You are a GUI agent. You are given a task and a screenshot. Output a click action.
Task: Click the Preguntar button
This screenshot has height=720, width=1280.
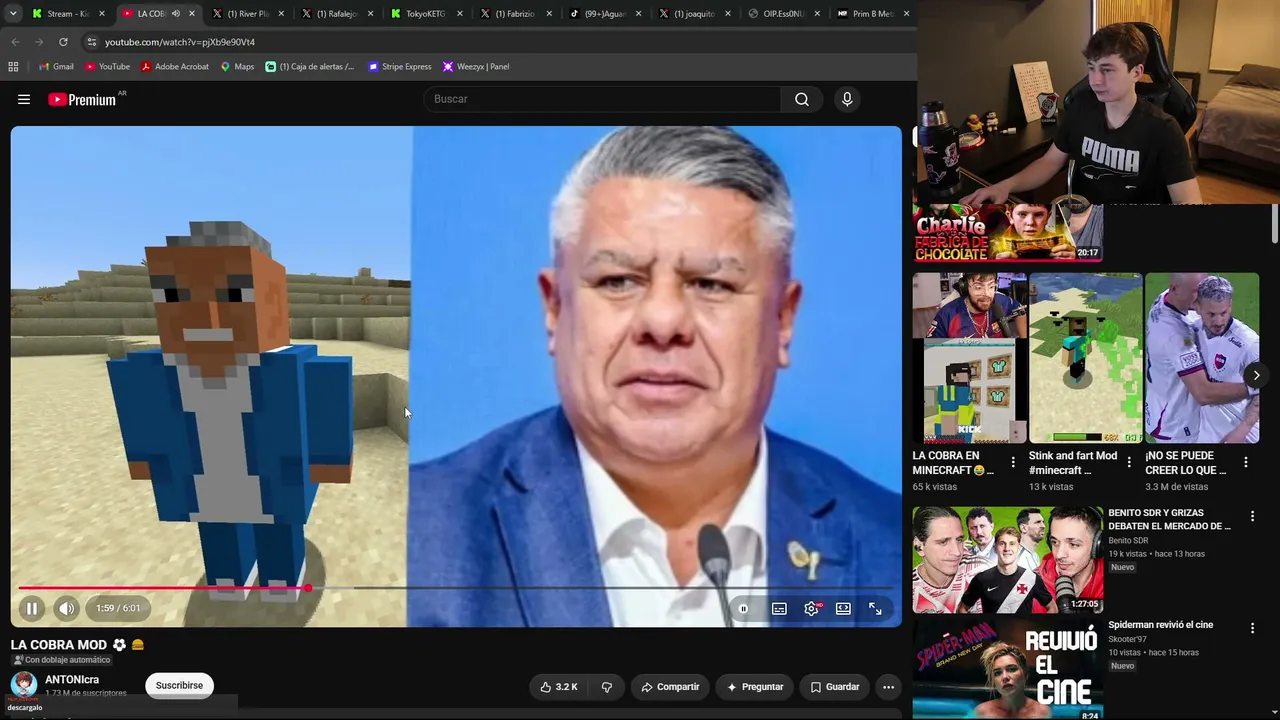[x=755, y=687]
